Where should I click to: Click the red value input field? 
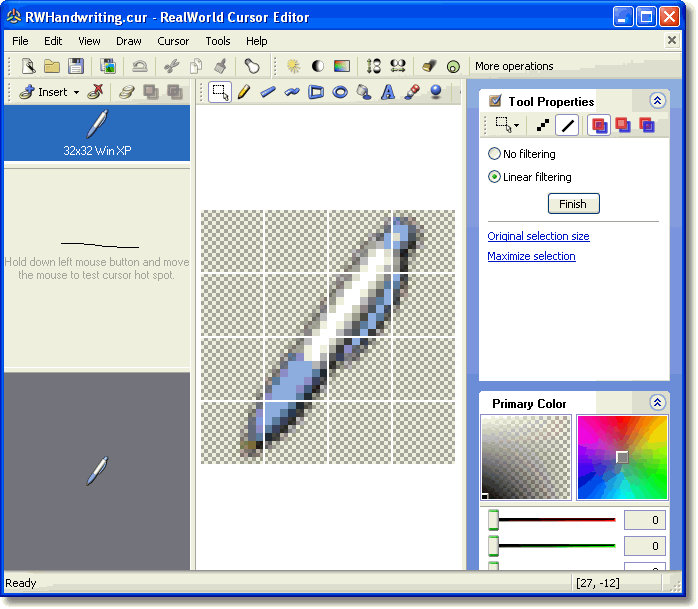pyautogui.click(x=645, y=520)
